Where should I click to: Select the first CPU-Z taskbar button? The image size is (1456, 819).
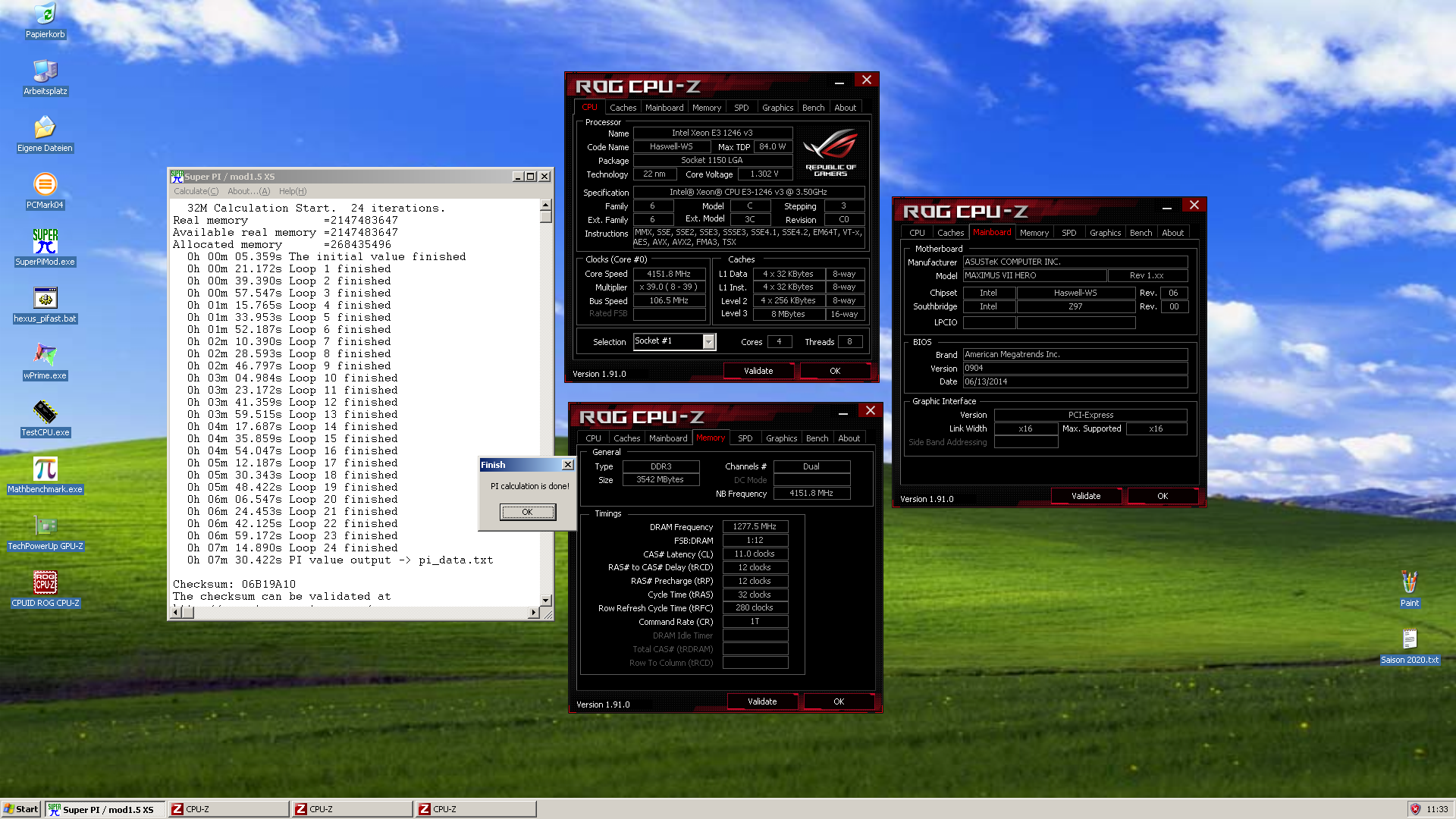coord(228,809)
